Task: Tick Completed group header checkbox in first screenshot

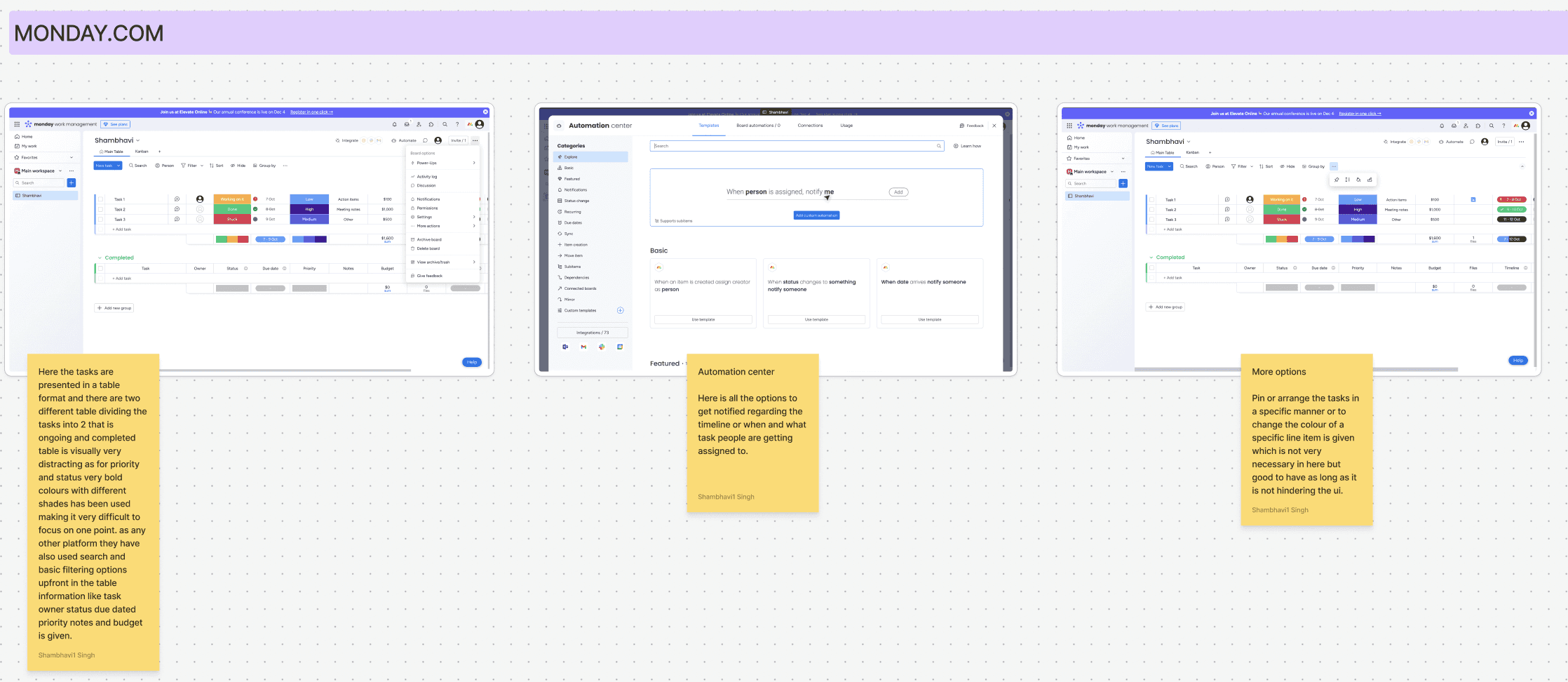Action: click(100, 268)
